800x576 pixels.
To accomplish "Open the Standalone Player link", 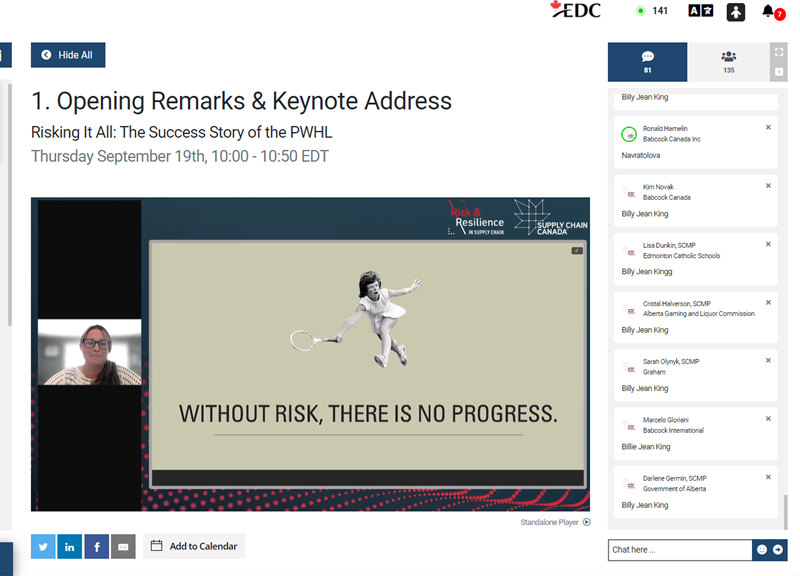I will [x=555, y=522].
